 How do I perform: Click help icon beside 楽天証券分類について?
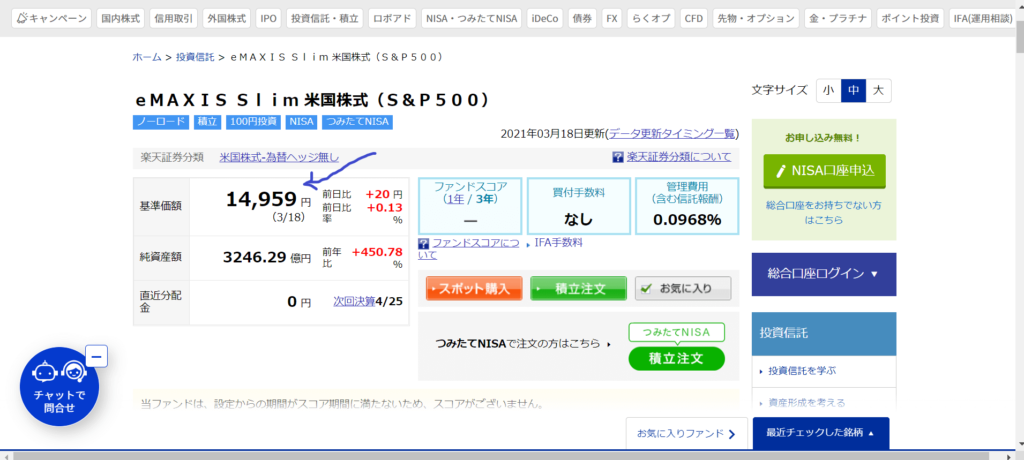click(x=618, y=157)
